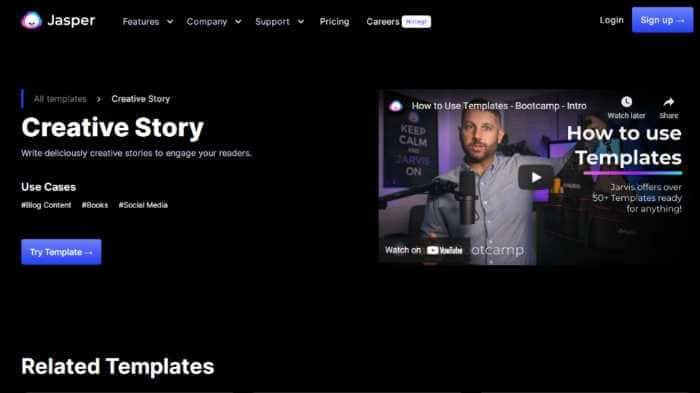The image size is (700, 393).
Task: Expand the Features dropdown chevron
Action: (170, 21)
